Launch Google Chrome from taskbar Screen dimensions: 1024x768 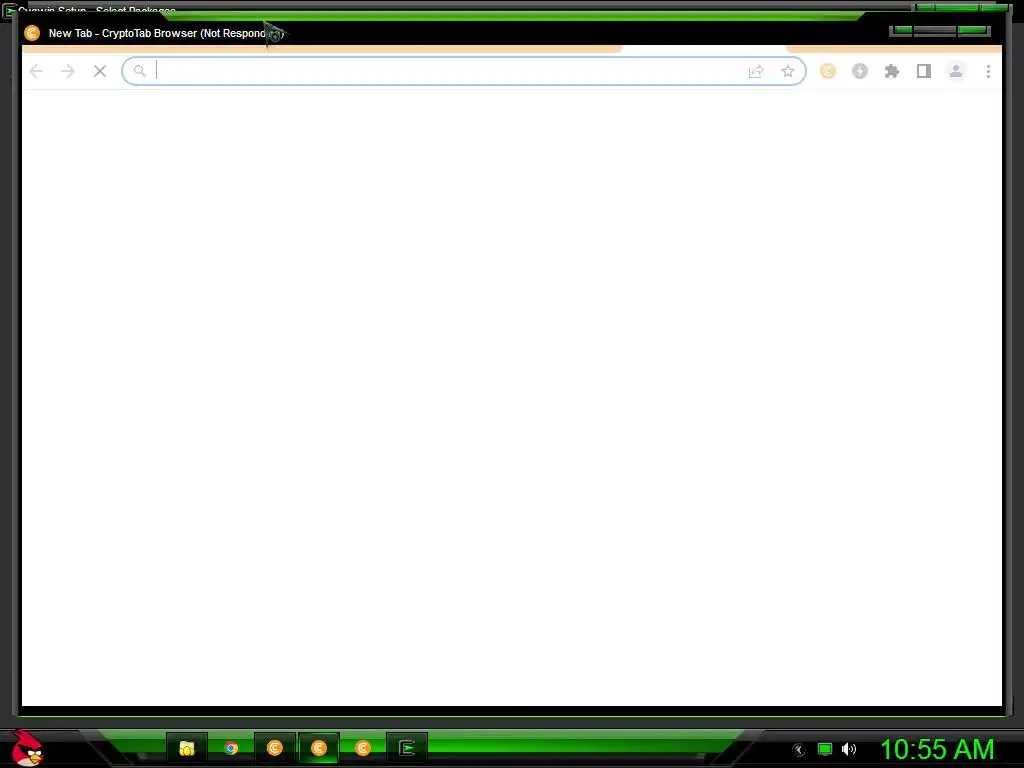(231, 748)
